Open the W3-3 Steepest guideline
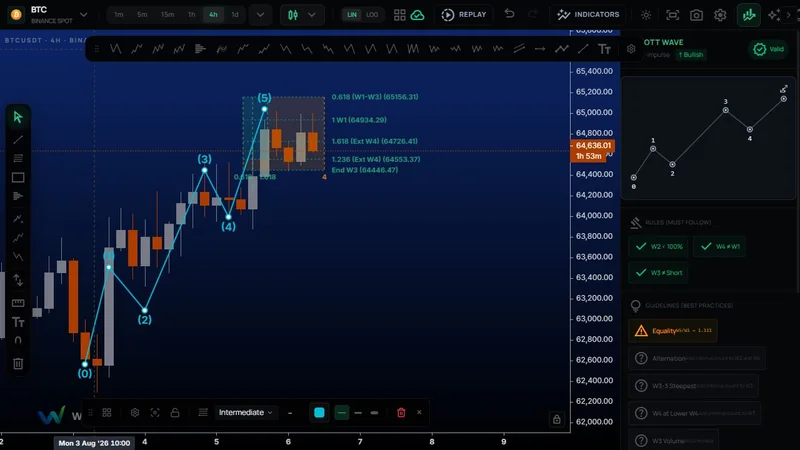The height and width of the screenshot is (450, 800). (x=694, y=386)
